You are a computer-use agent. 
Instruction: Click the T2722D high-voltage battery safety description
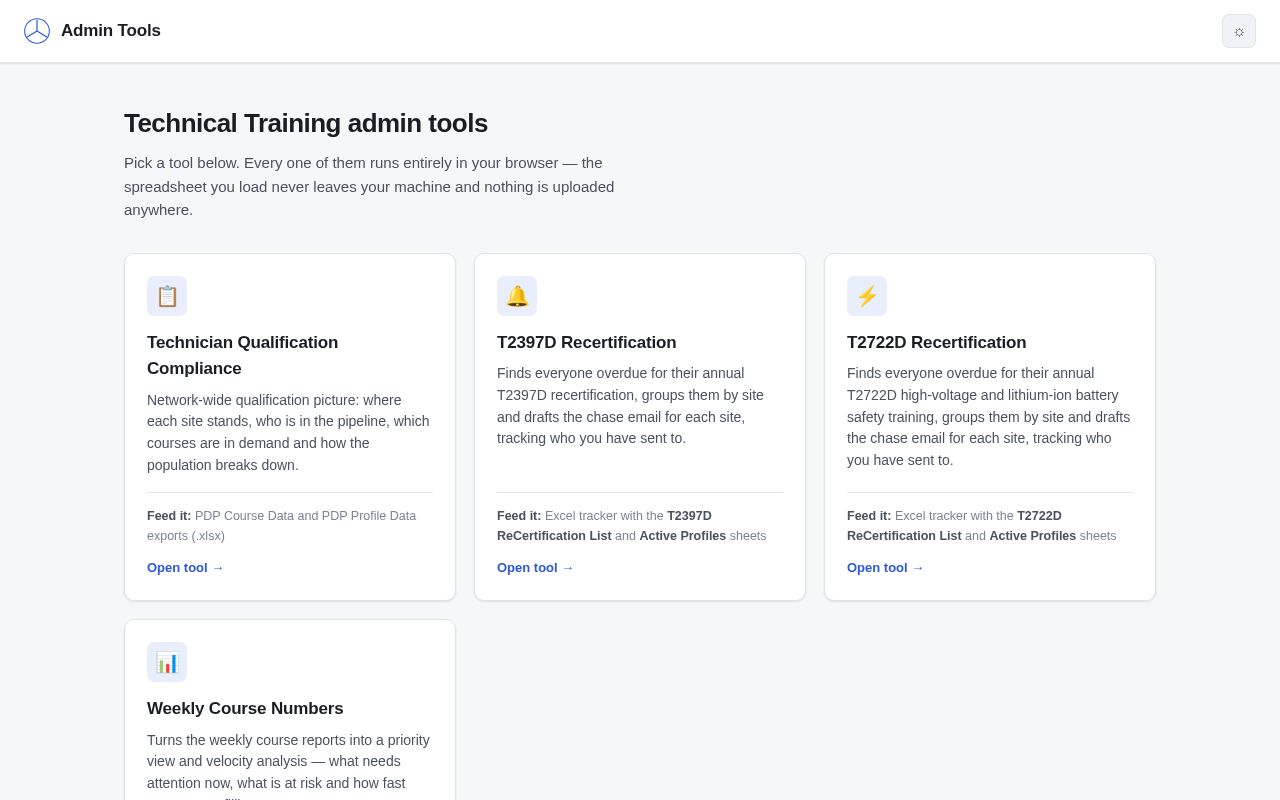pos(989,417)
